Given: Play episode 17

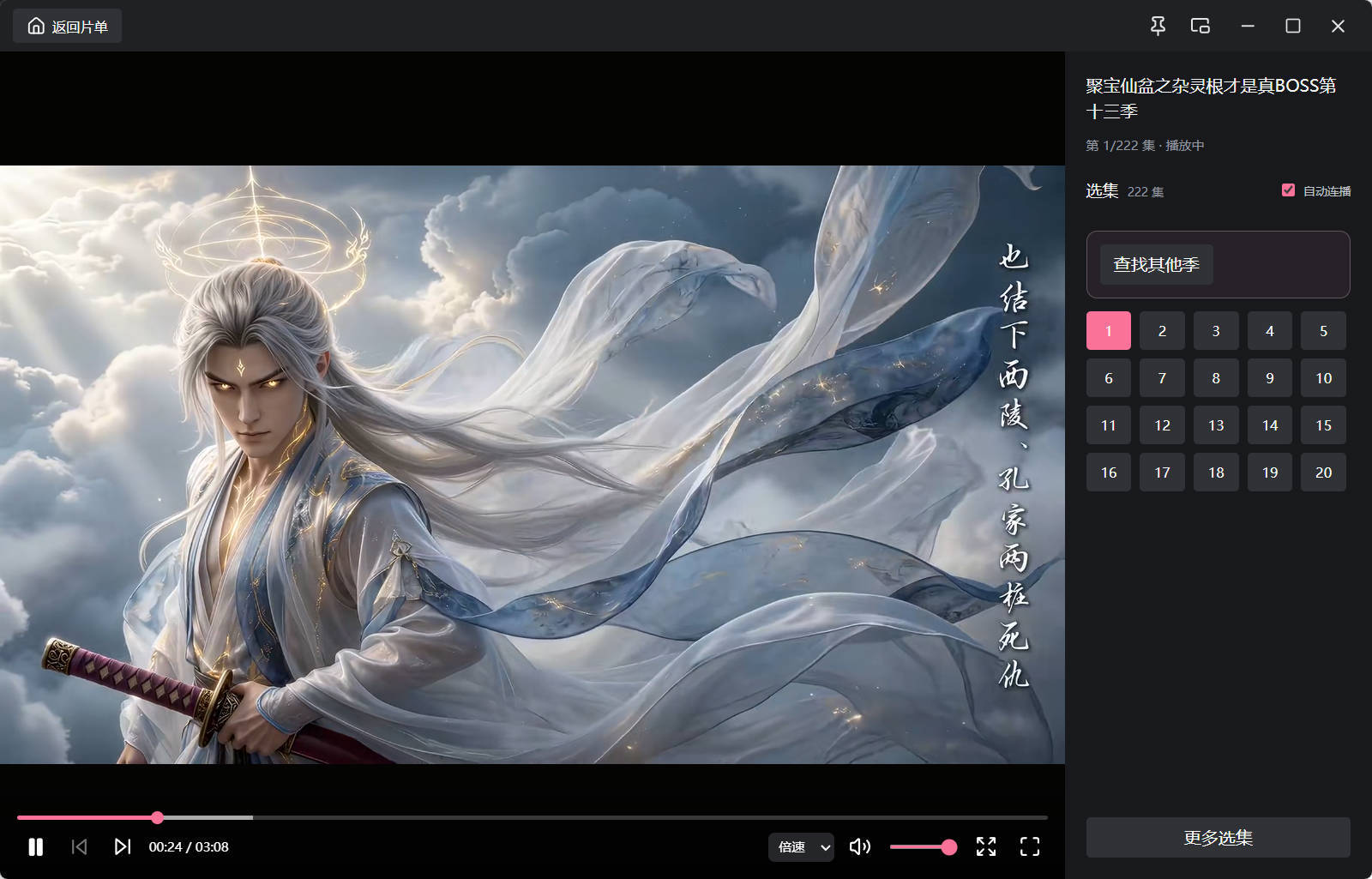Looking at the screenshot, I should 1162,473.
